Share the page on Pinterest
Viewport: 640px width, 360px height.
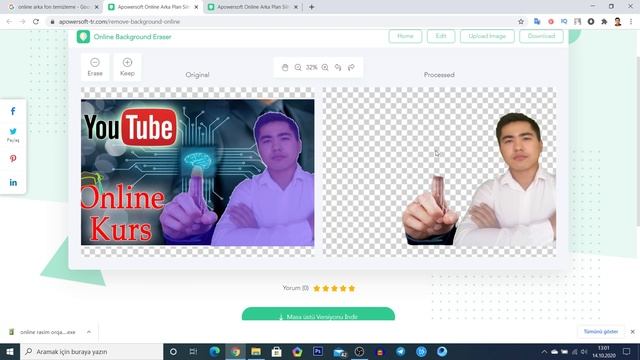[13, 158]
